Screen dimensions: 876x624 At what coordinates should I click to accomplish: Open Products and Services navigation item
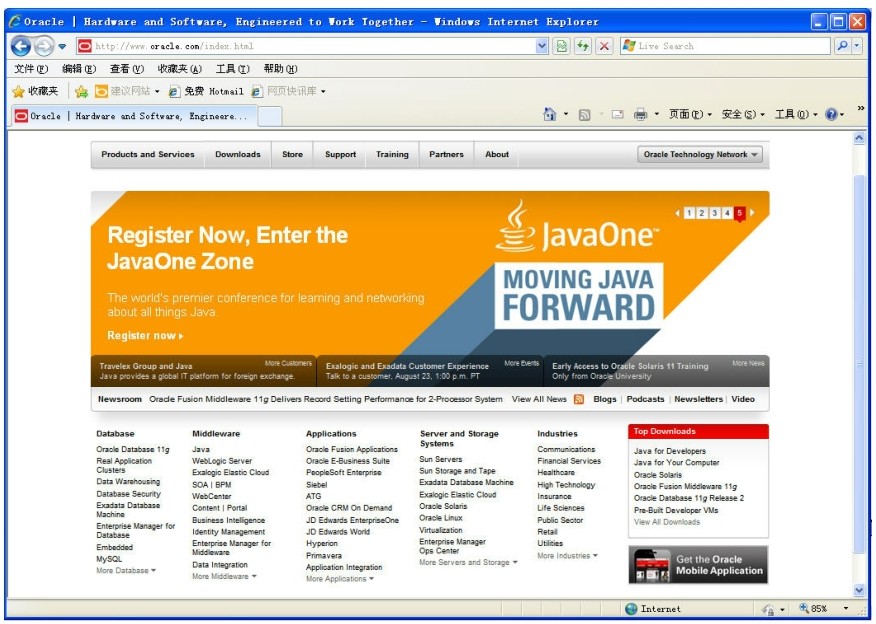coord(148,154)
